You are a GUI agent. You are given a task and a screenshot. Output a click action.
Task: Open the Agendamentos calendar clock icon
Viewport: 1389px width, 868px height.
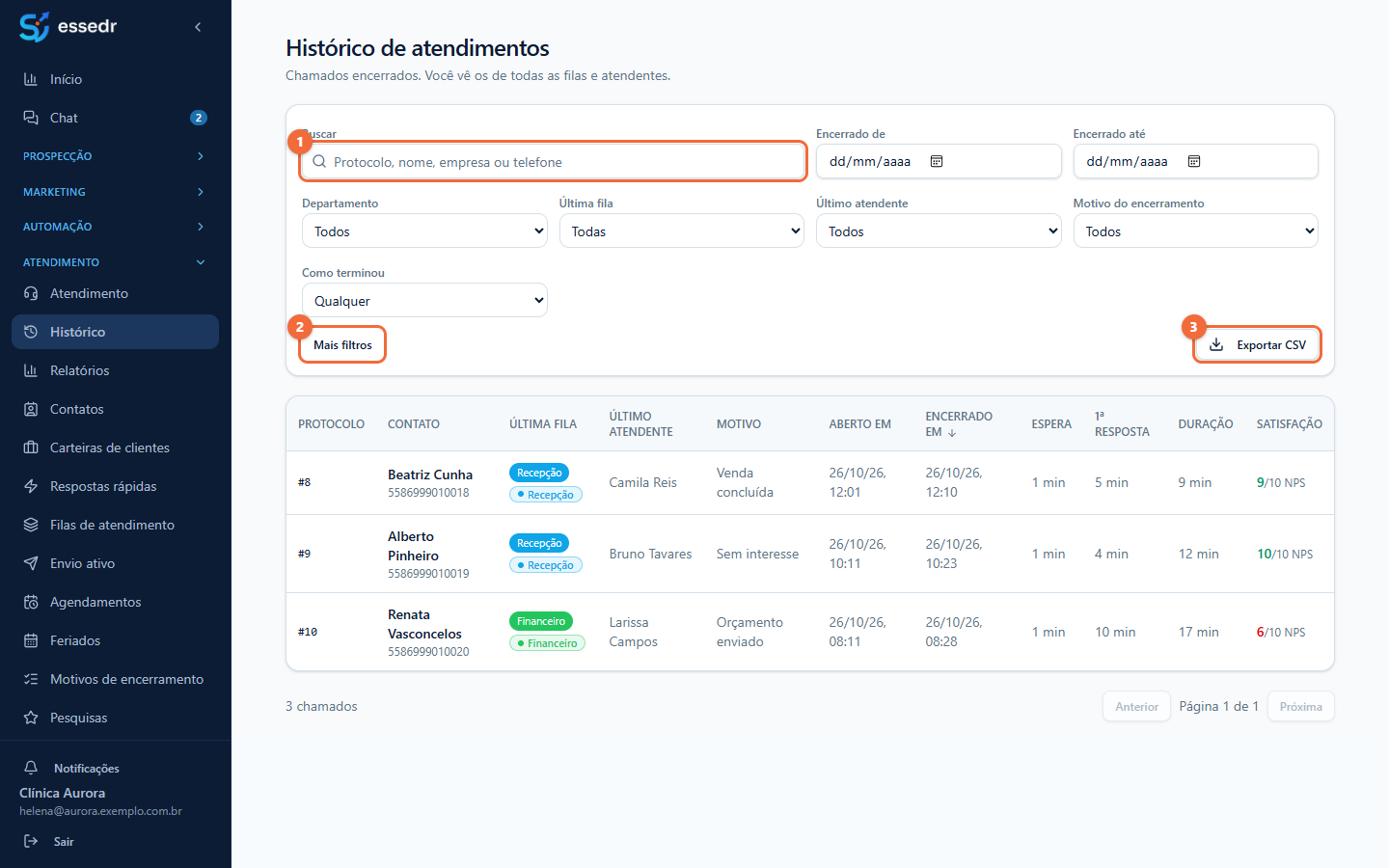(x=31, y=602)
